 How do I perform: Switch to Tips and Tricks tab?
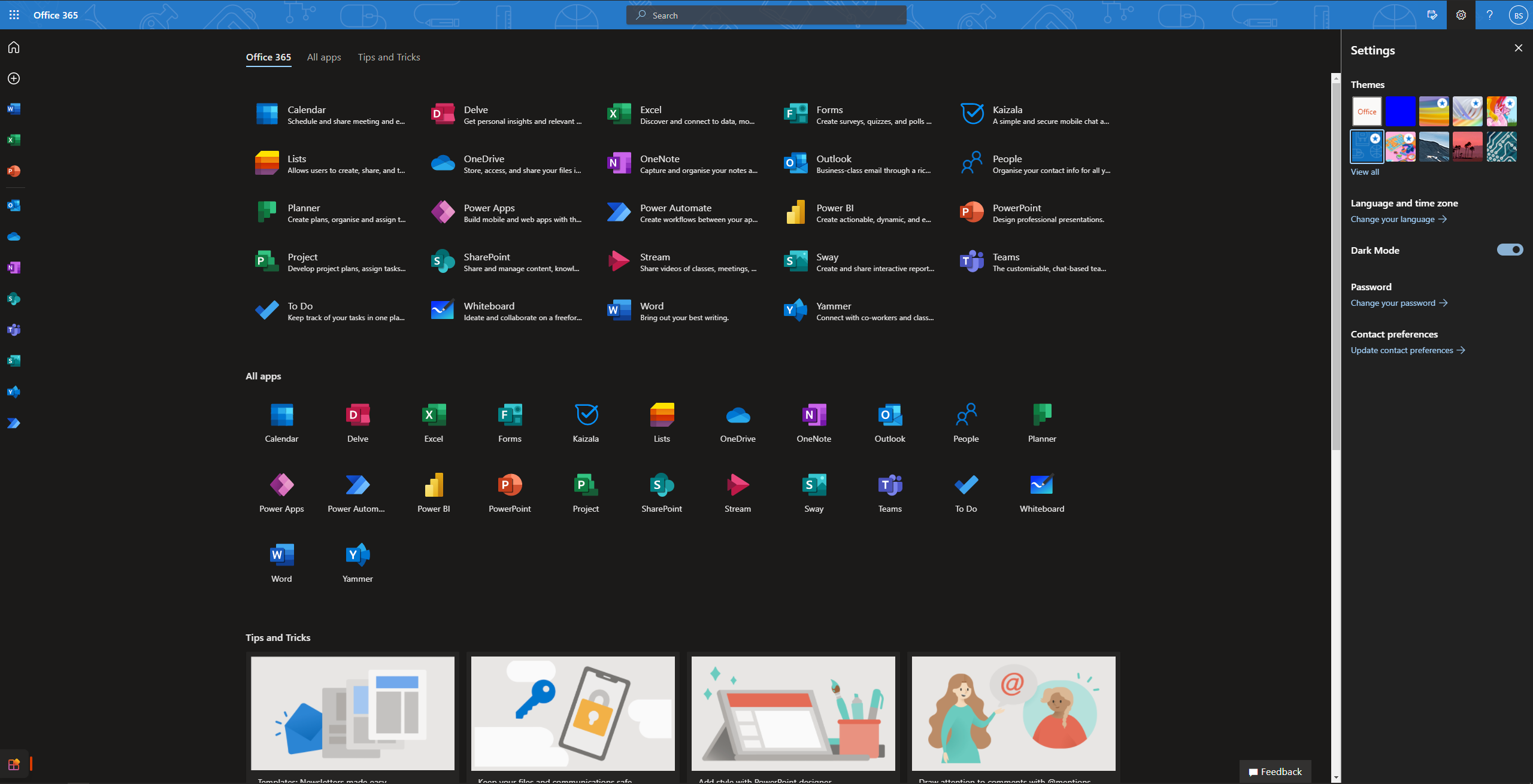pyautogui.click(x=389, y=57)
